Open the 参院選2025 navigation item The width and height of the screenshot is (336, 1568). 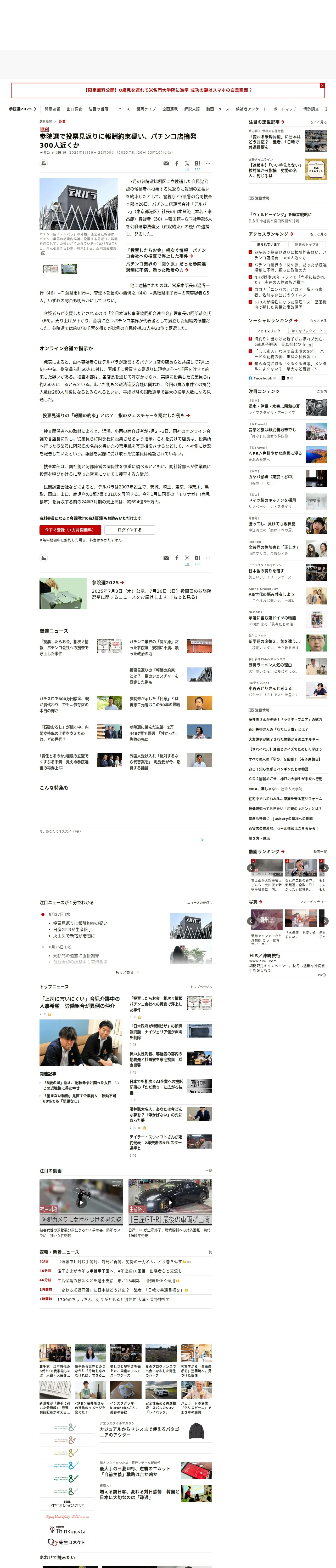tap(22, 109)
